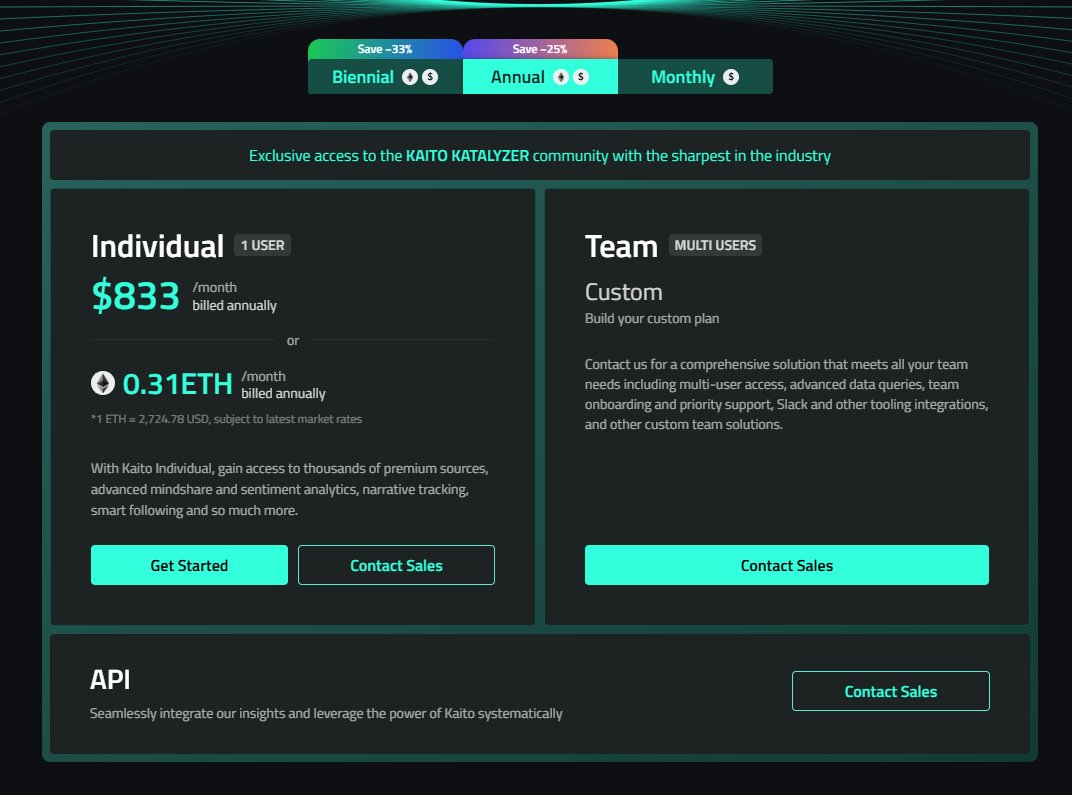Click the ETH icon on Biennial tab
Screen dimensions: 1072x795
410,77
